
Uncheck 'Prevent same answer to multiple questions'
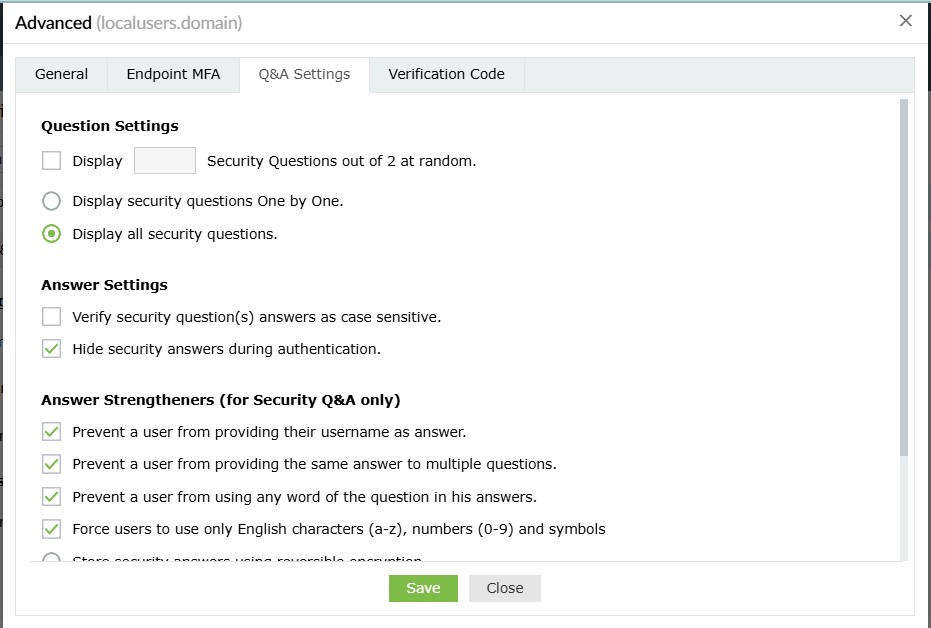51,465
